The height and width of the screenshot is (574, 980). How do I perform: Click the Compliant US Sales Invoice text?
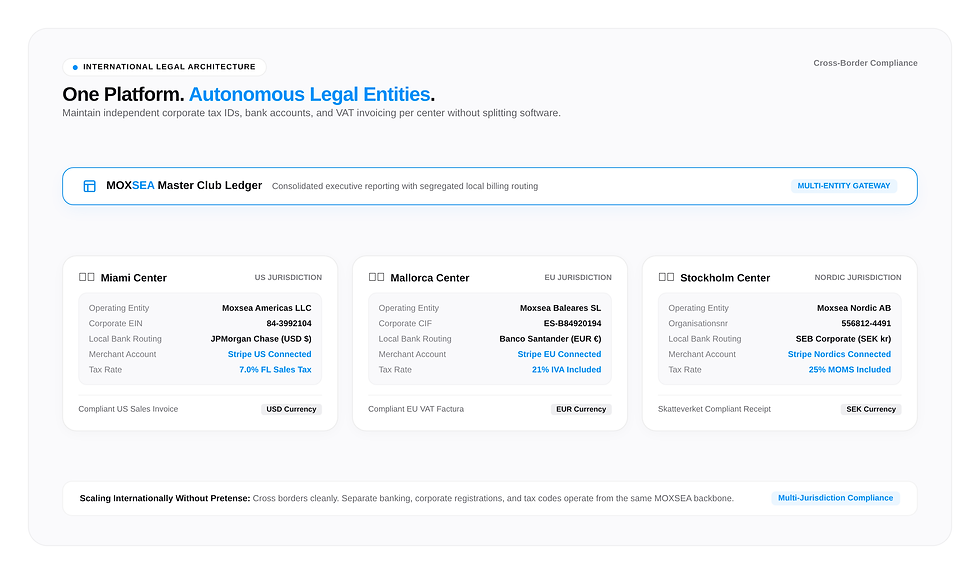coord(128,409)
